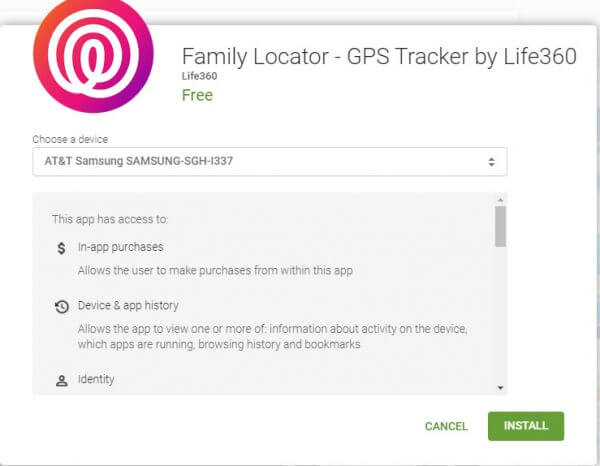This screenshot has width=600, height=466.
Task: Click the INSTALL button
Action: (526, 426)
